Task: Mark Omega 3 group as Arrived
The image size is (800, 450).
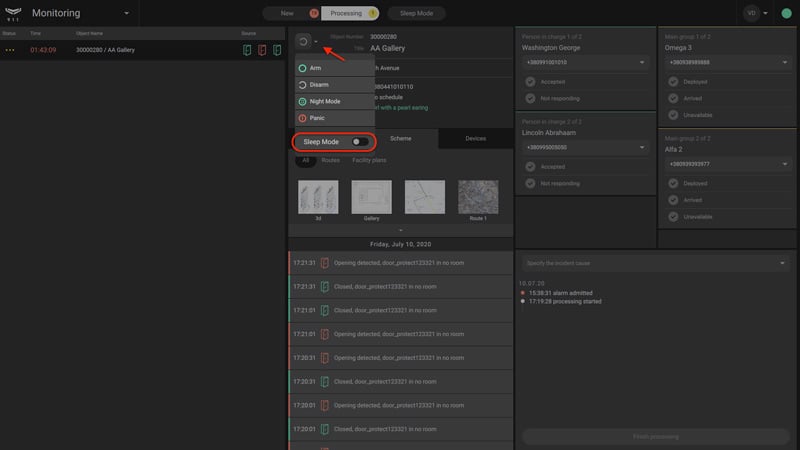Action: 673,98
